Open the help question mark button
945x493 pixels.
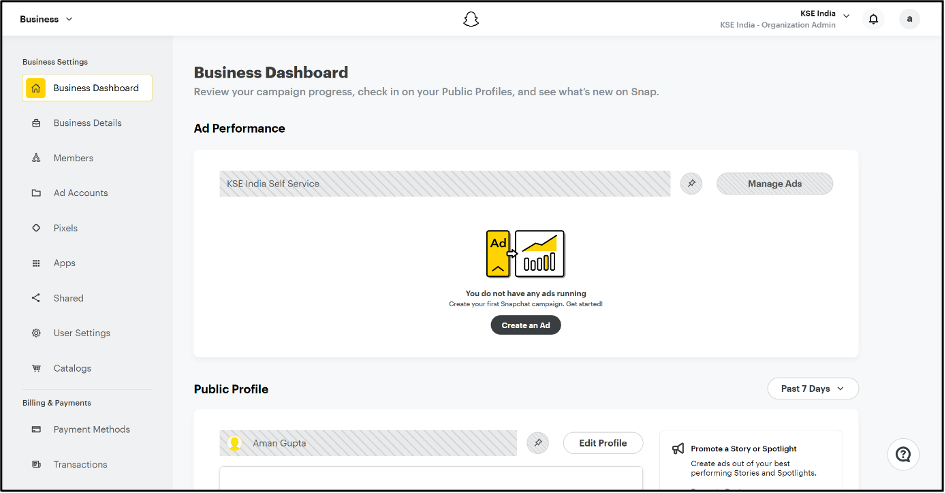[903, 454]
